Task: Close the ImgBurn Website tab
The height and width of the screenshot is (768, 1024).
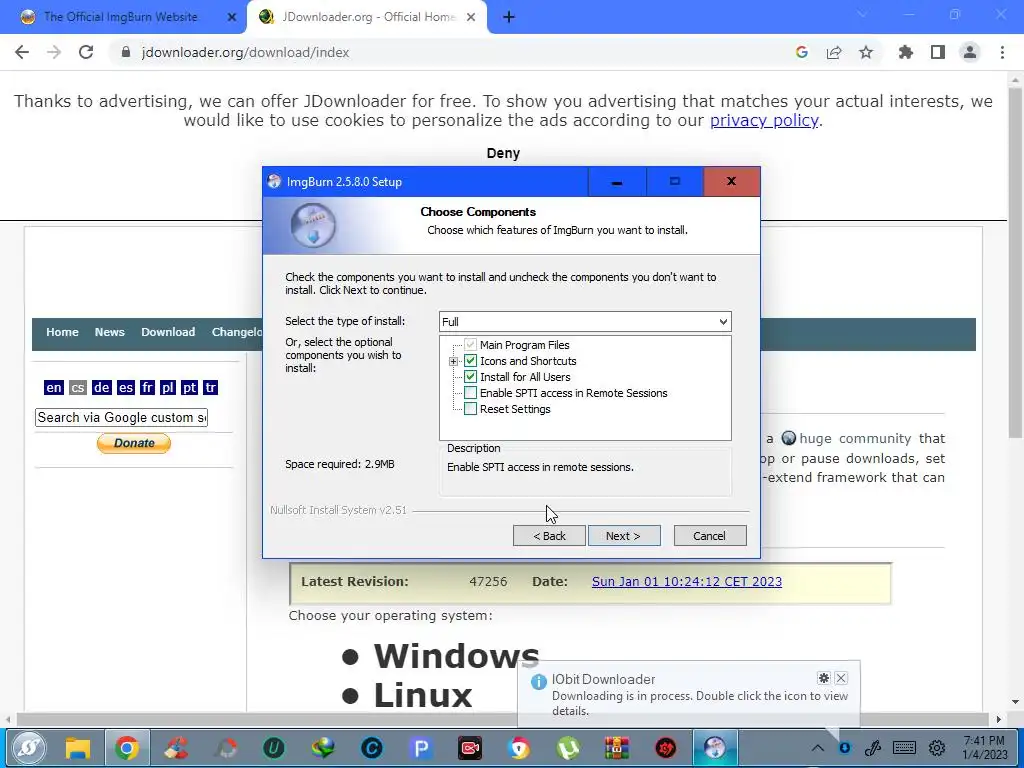Action: coord(232,17)
